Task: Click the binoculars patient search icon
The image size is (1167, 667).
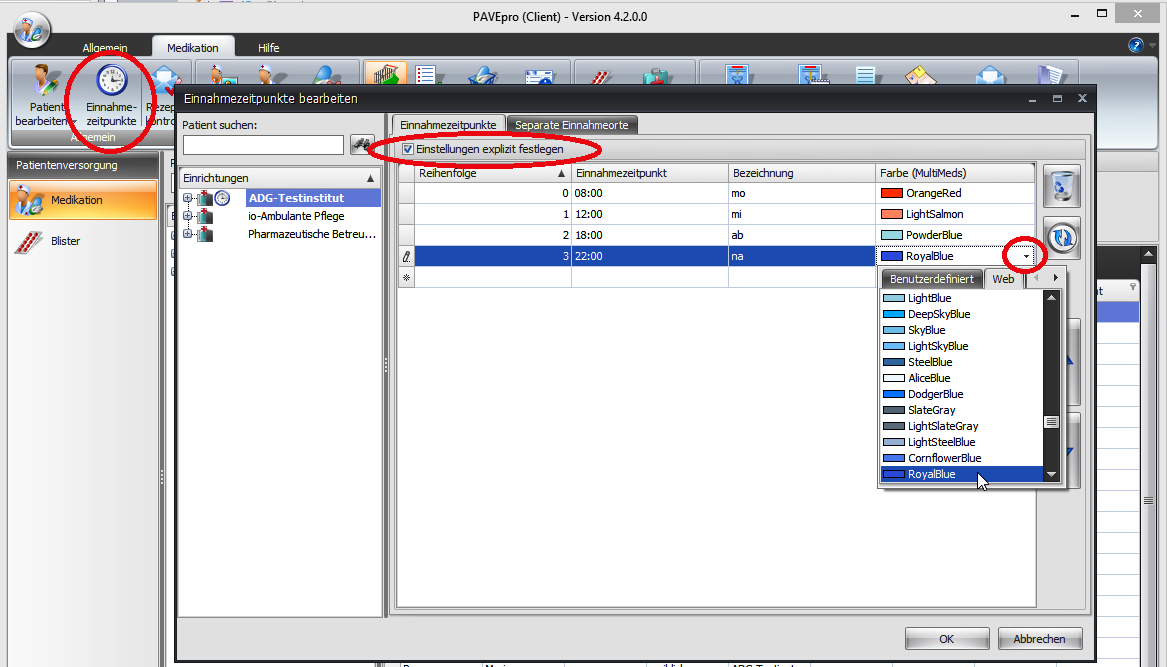Action: tap(361, 145)
